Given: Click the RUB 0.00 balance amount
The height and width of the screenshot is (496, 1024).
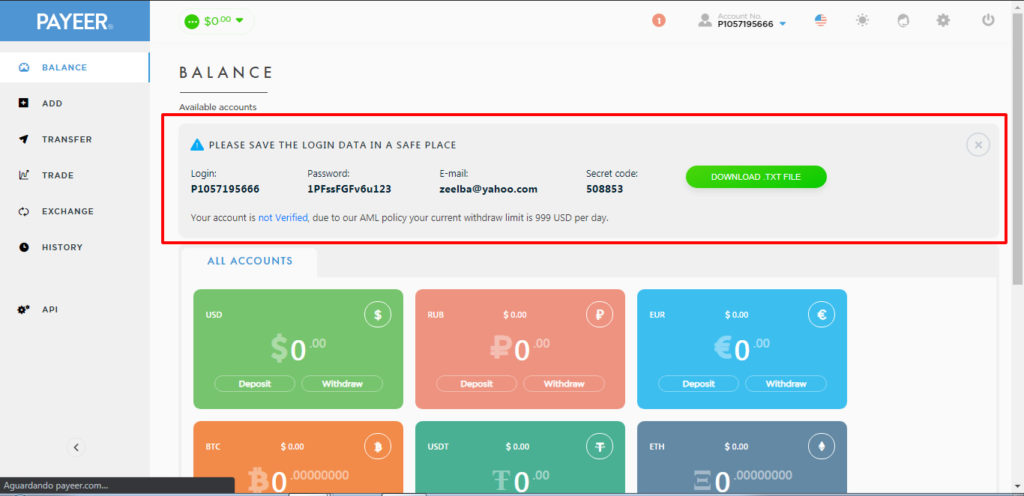Looking at the screenshot, I should pyautogui.click(x=520, y=350).
